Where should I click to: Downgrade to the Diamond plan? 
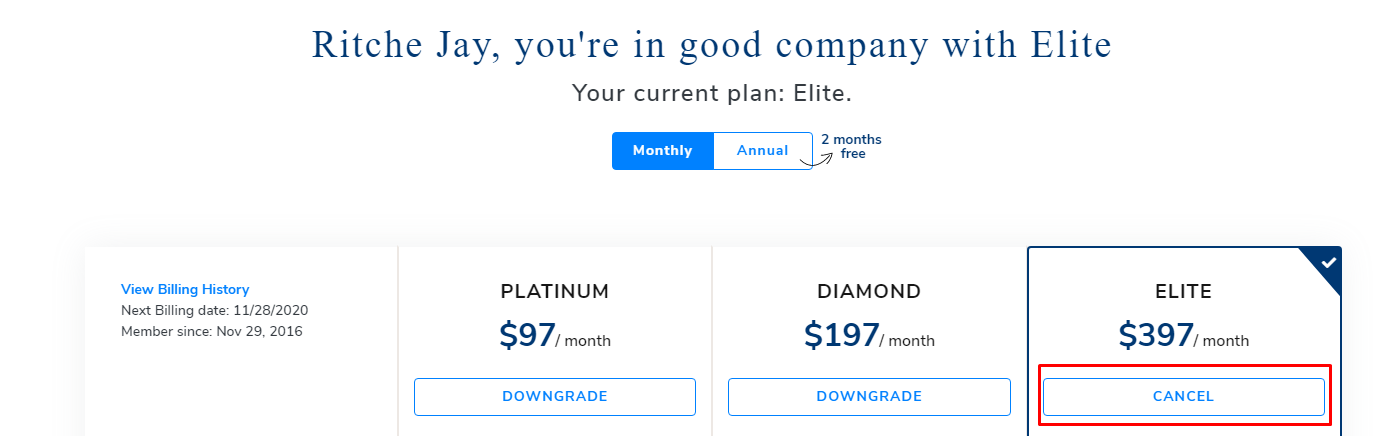[x=869, y=397]
